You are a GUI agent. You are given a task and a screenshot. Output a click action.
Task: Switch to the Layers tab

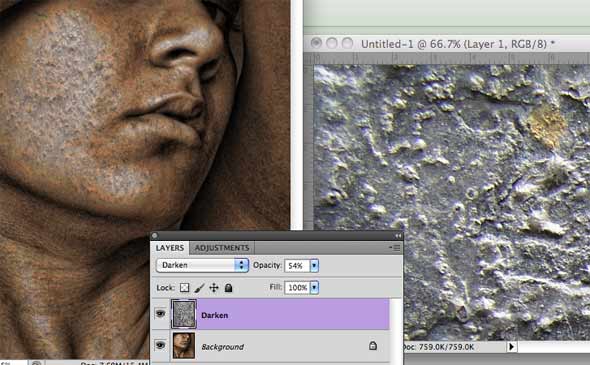tap(170, 248)
